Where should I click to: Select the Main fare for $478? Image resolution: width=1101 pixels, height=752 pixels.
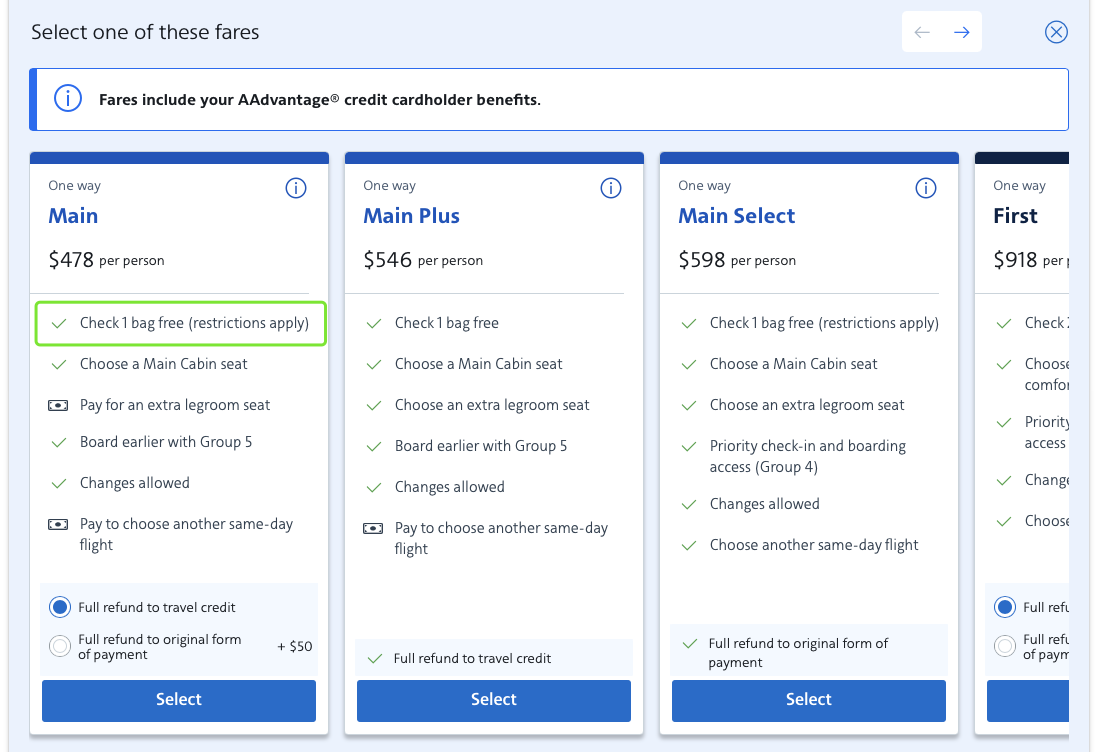point(179,700)
